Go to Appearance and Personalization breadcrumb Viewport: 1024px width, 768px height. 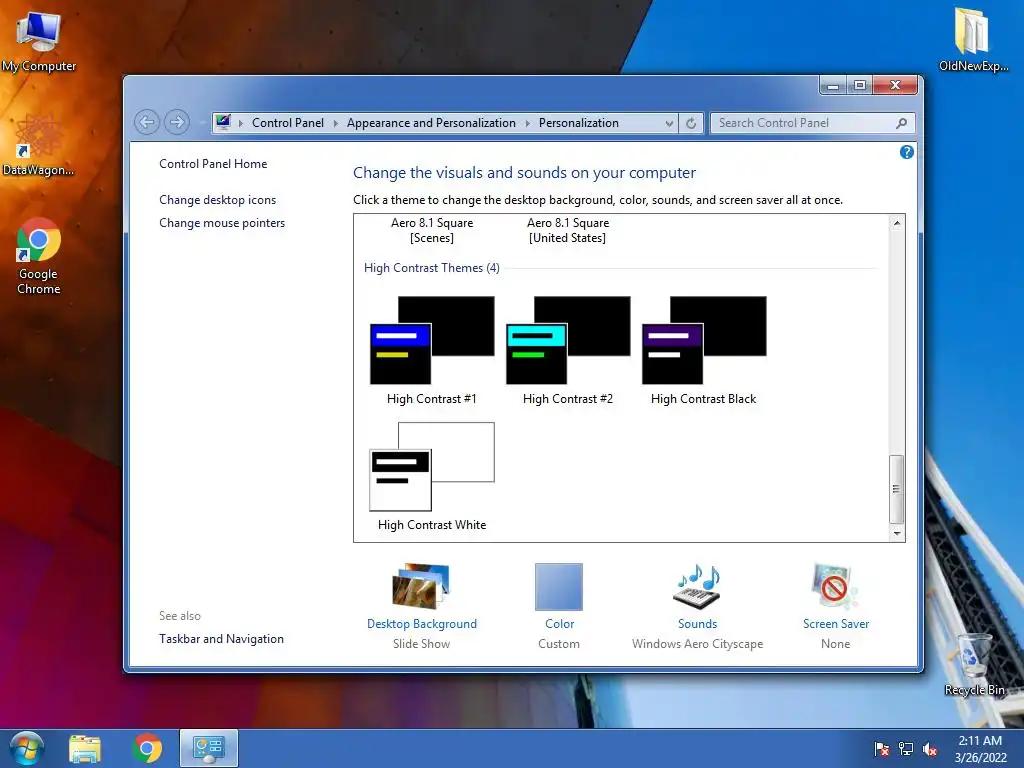click(431, 123)
